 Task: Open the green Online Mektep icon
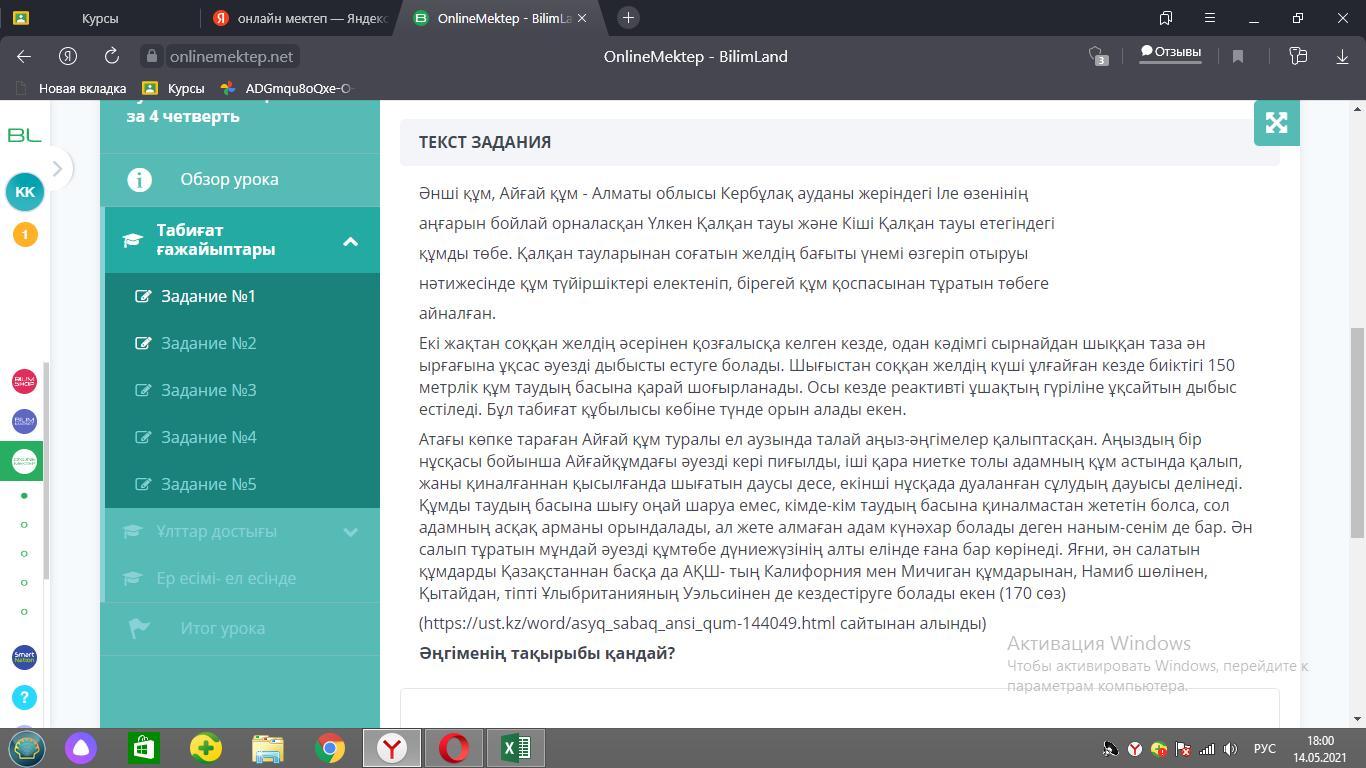coord(24,461)
